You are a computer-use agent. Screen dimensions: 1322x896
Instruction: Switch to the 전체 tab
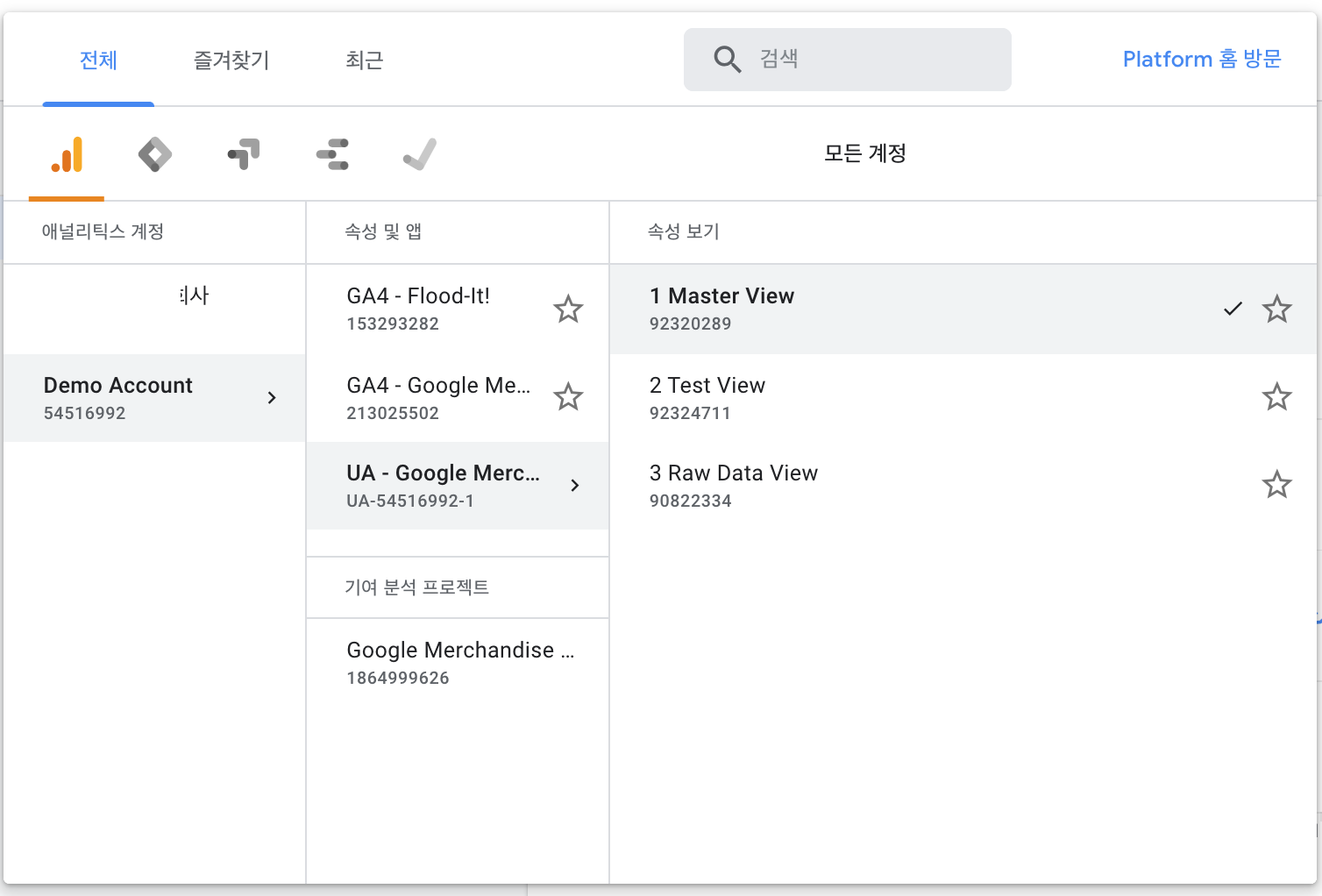(98, 60)
